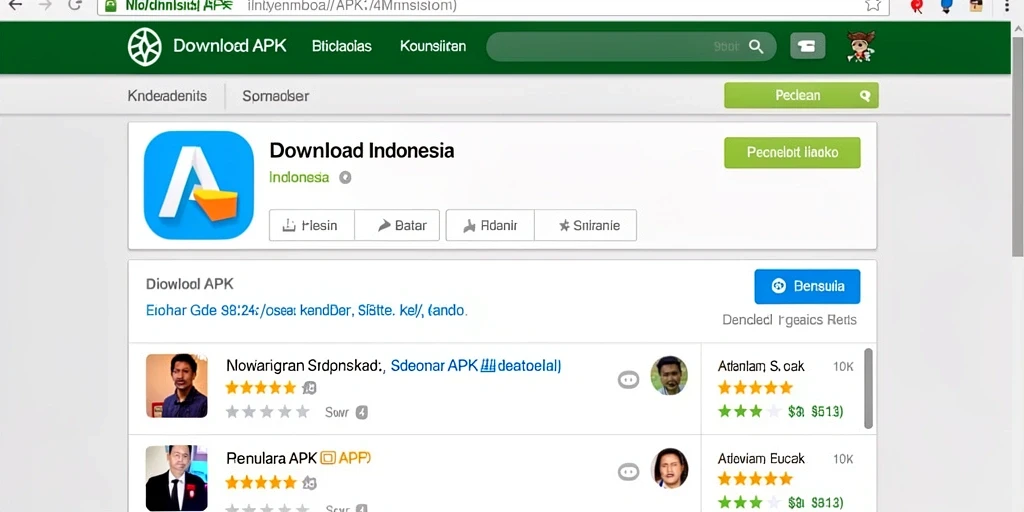Click the blue Bensuila button
The image size is (1024, 512).
807,286
